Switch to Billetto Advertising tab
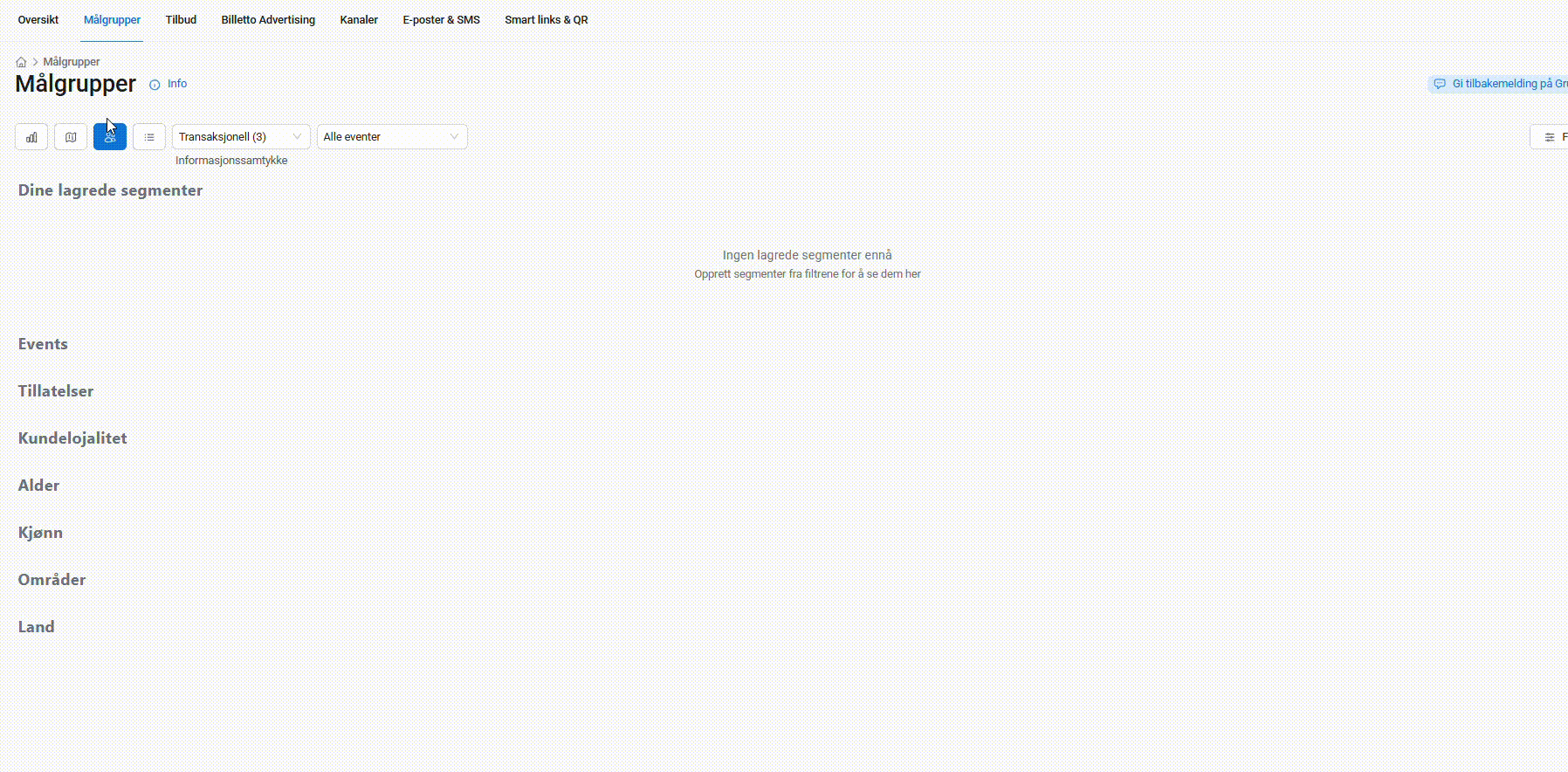The height and width of the screenshot is (772, 1568). point(268,20)
